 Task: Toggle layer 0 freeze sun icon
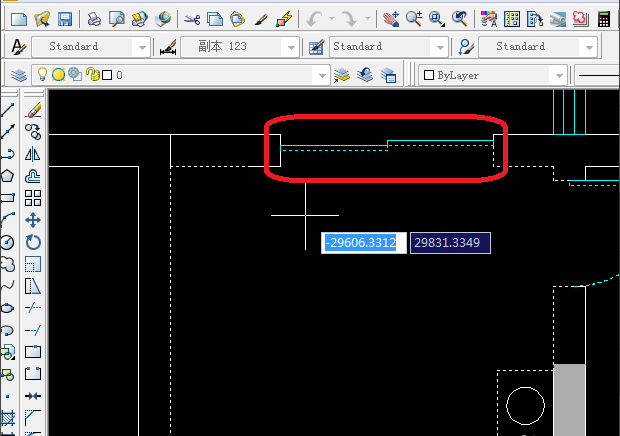pyautogui.click(x=58, y=74)
